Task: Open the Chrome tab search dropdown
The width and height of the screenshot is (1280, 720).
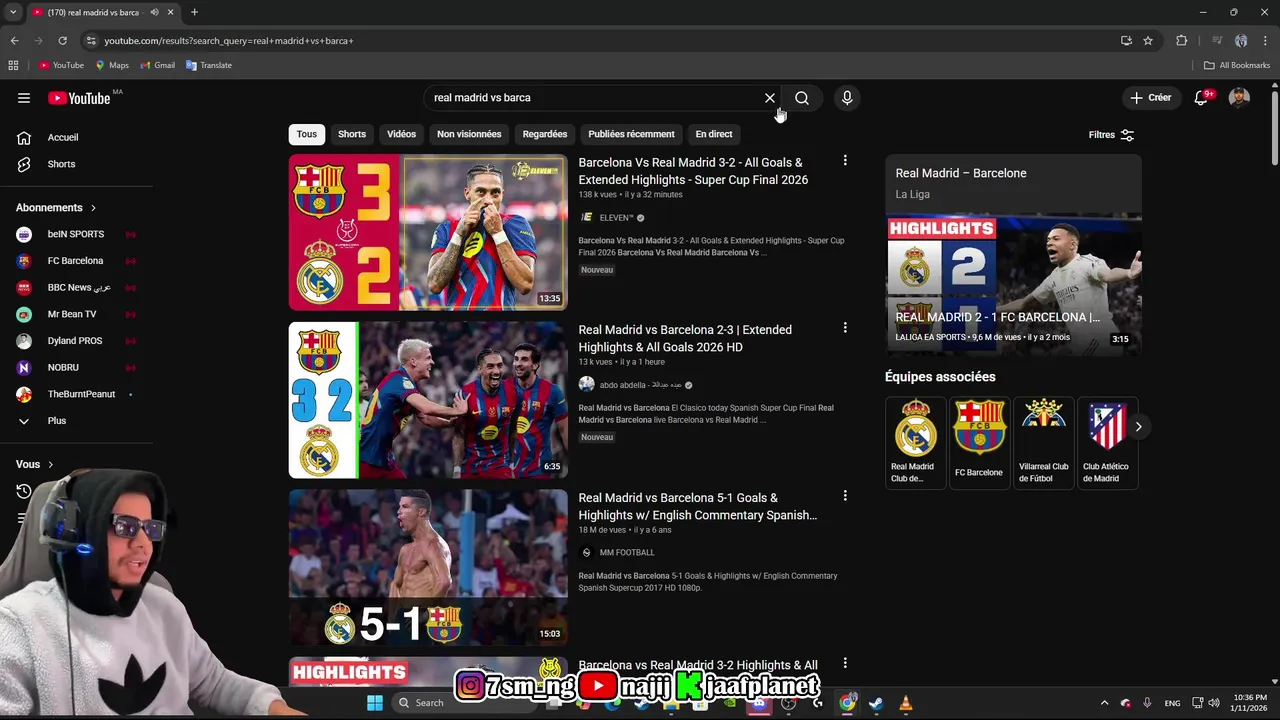Action: 13,12
